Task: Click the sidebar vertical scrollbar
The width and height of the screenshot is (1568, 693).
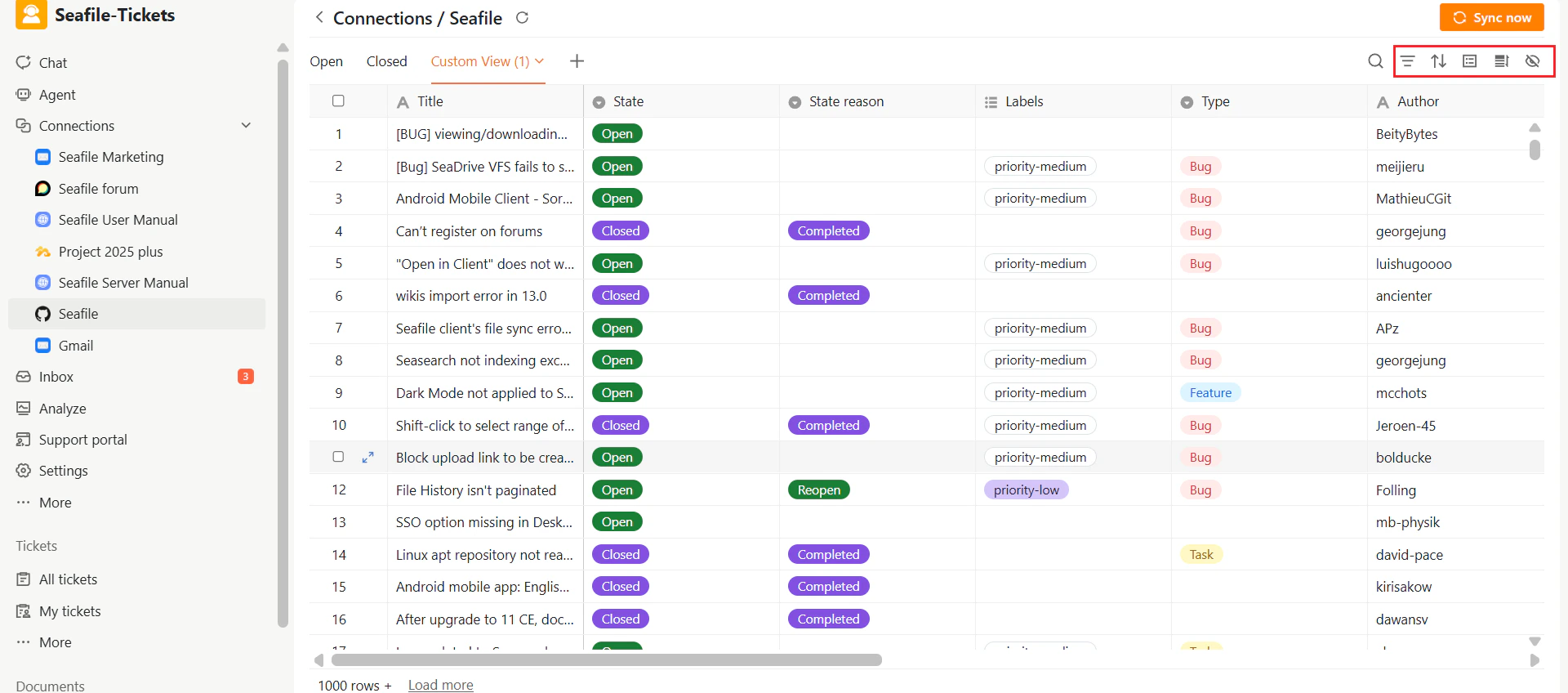Action: point(283,343)
